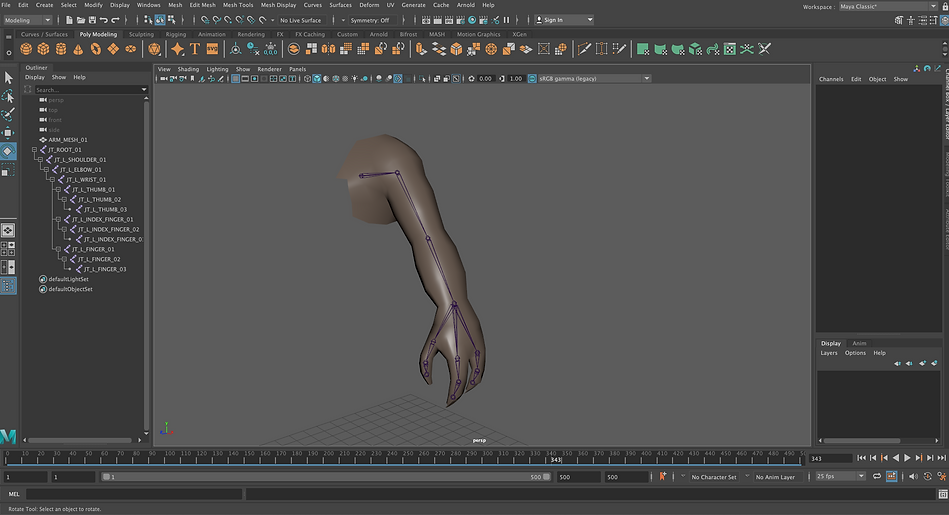Click the Polygon Torus shelf icon
Screen dimensions: 949x515
pyautogui.click(x=96, y=49)
